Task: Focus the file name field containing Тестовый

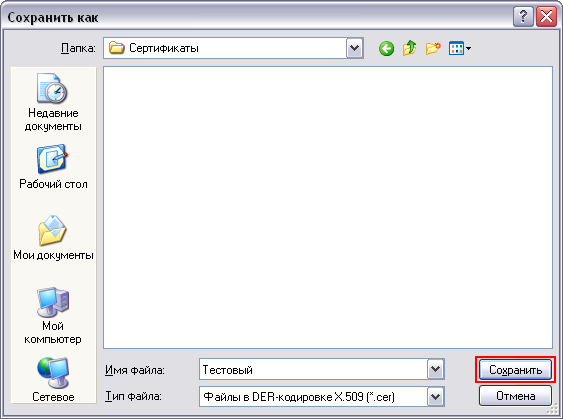Action: [322, 369]
